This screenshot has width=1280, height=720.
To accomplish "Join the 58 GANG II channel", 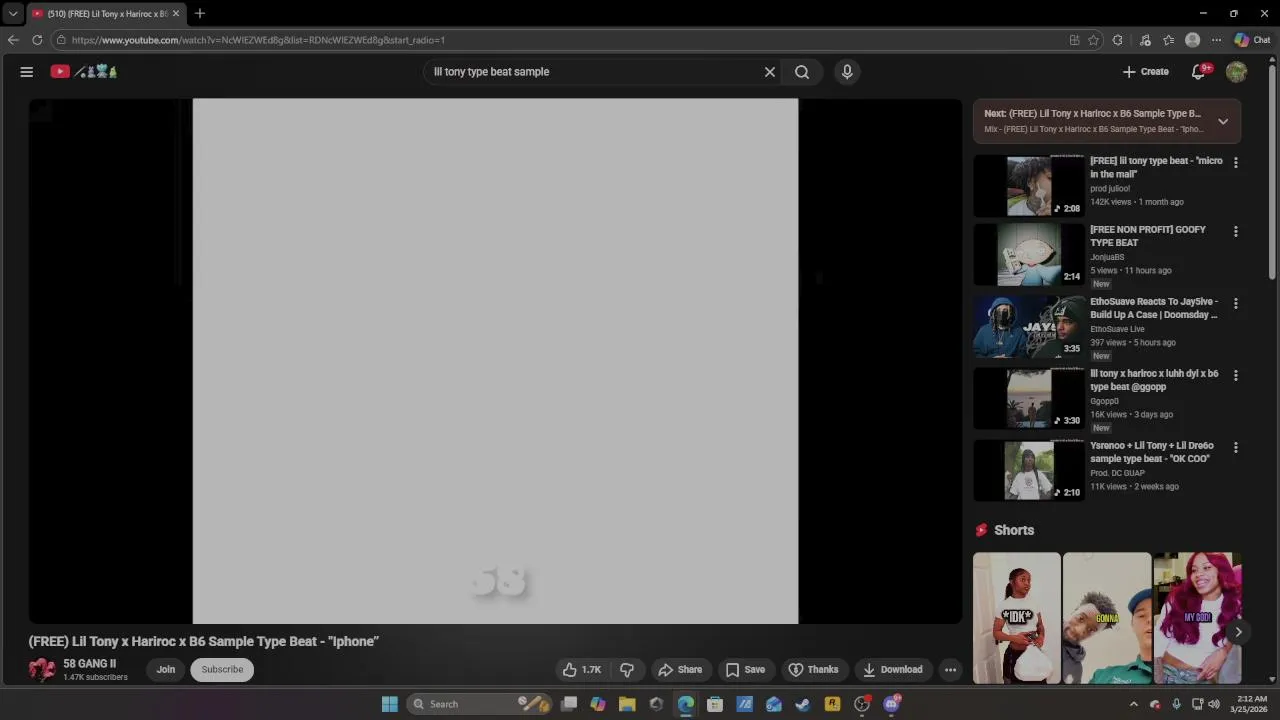I will (166, 670).
